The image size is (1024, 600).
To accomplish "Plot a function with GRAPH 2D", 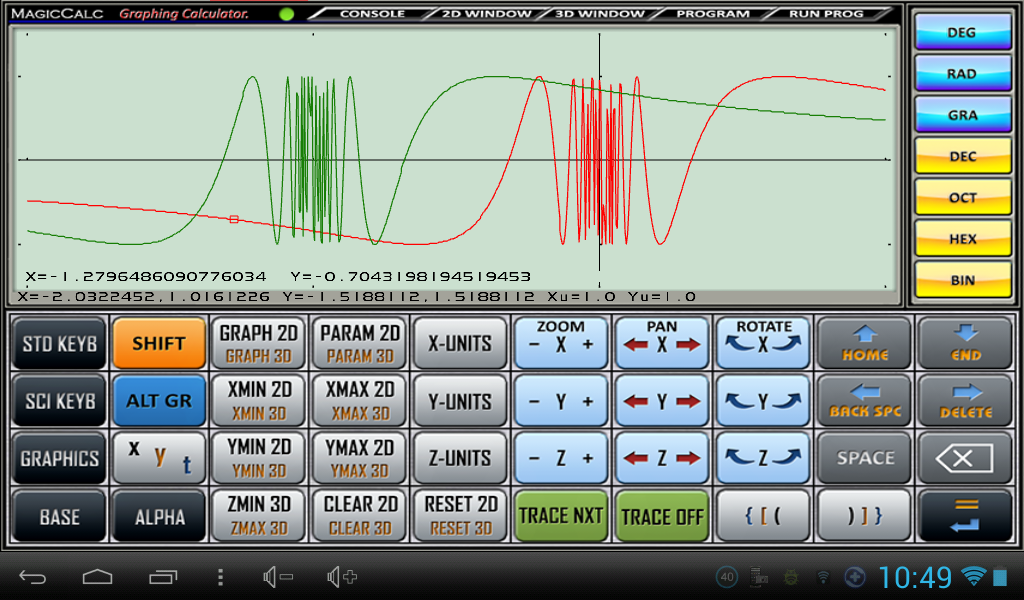I will click(x=258, y=343).
